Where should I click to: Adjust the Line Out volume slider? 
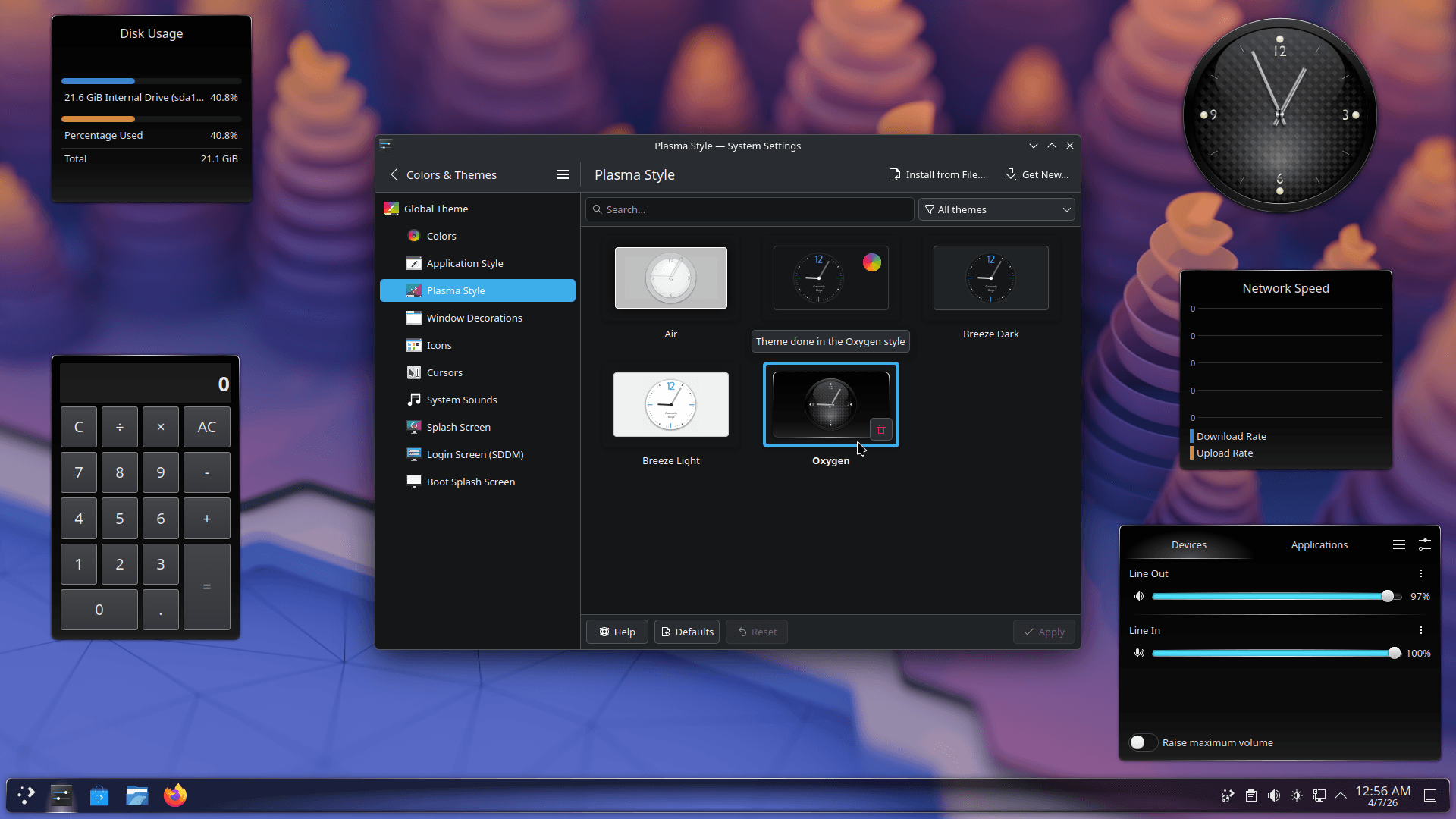[x=1387, y=597]
